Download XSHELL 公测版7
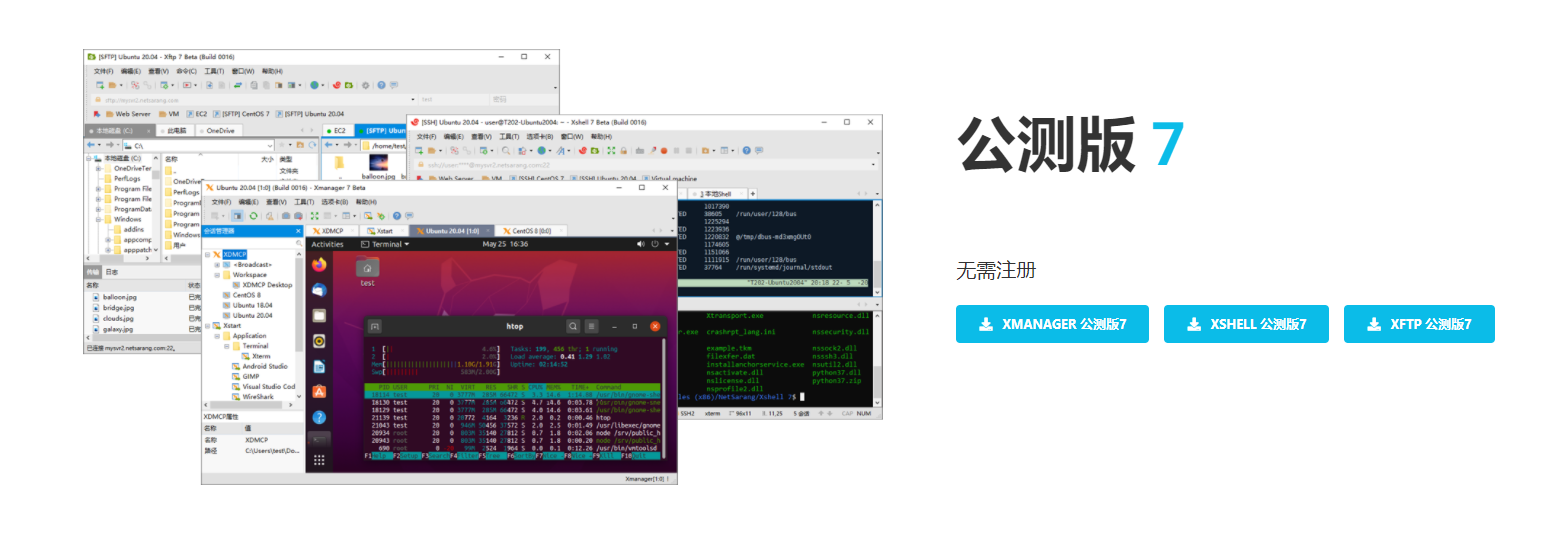The height and width of the screenshot is (543, 1548). tap(1246, 324)
